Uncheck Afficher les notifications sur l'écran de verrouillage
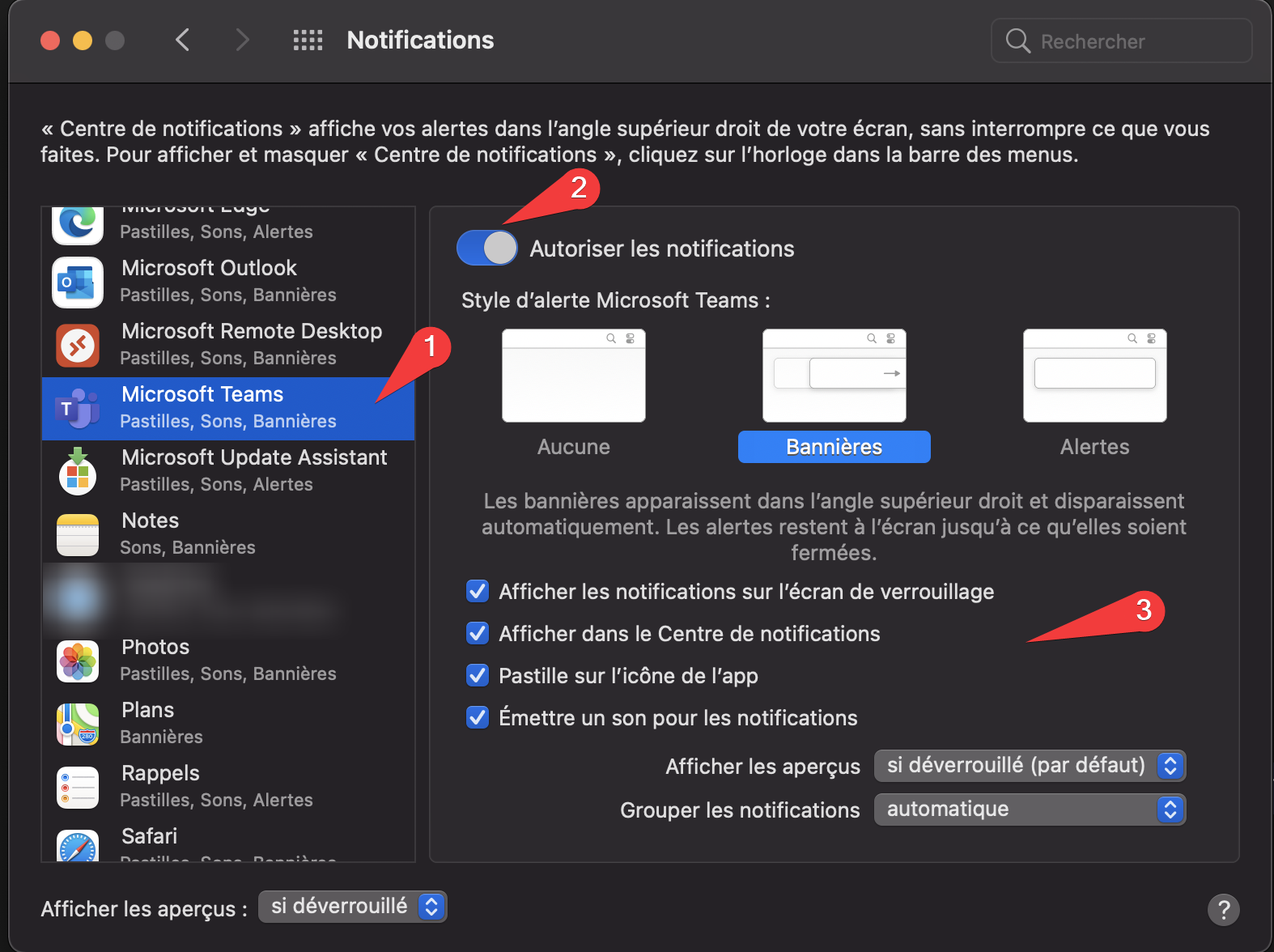This screenshot has width=1274, height=952. tap(478, 592)
